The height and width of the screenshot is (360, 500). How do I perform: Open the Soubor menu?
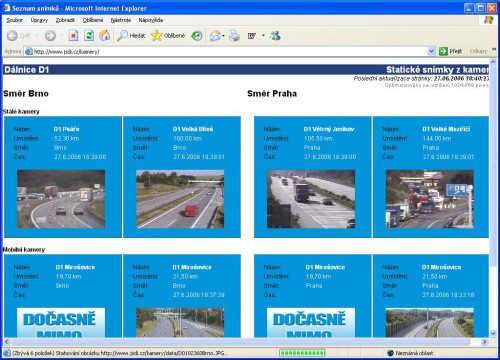point(15,20)
